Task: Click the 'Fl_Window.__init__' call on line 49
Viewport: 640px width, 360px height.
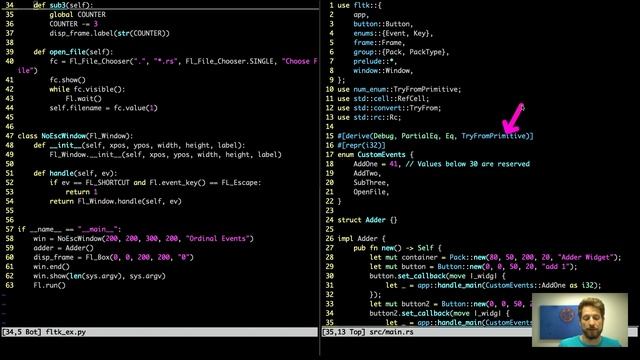Action: [x=165, y=155]
